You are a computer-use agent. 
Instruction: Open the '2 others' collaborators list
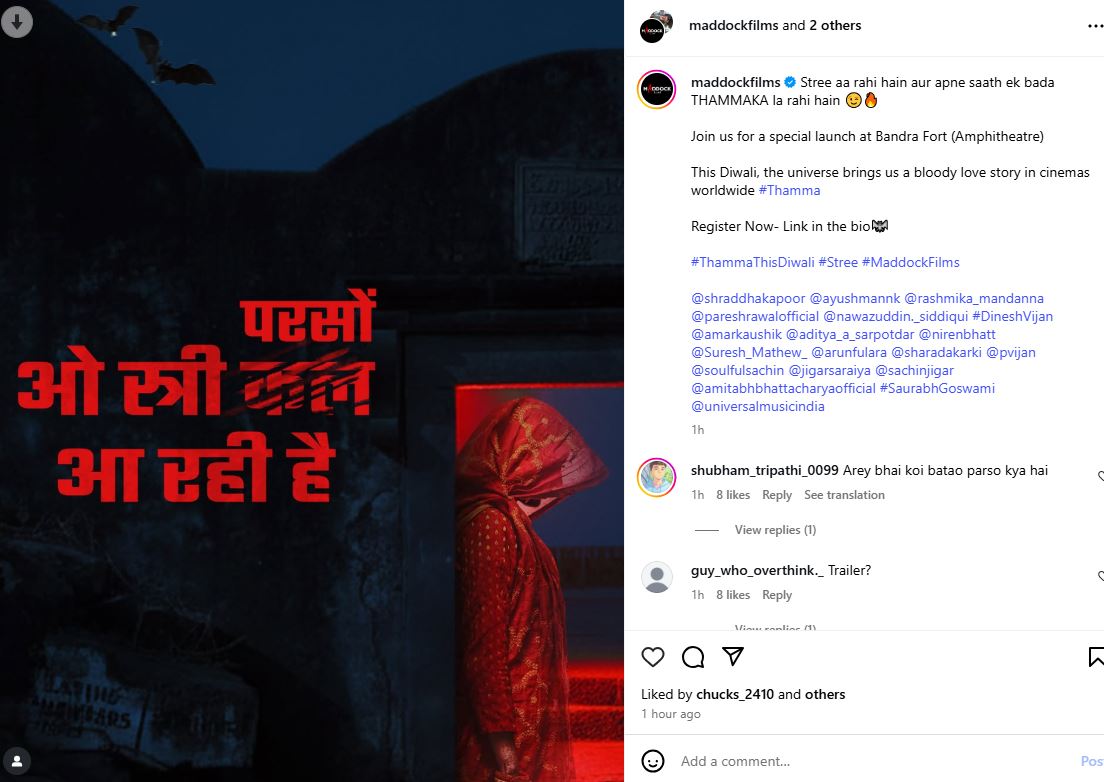[835, 25]
